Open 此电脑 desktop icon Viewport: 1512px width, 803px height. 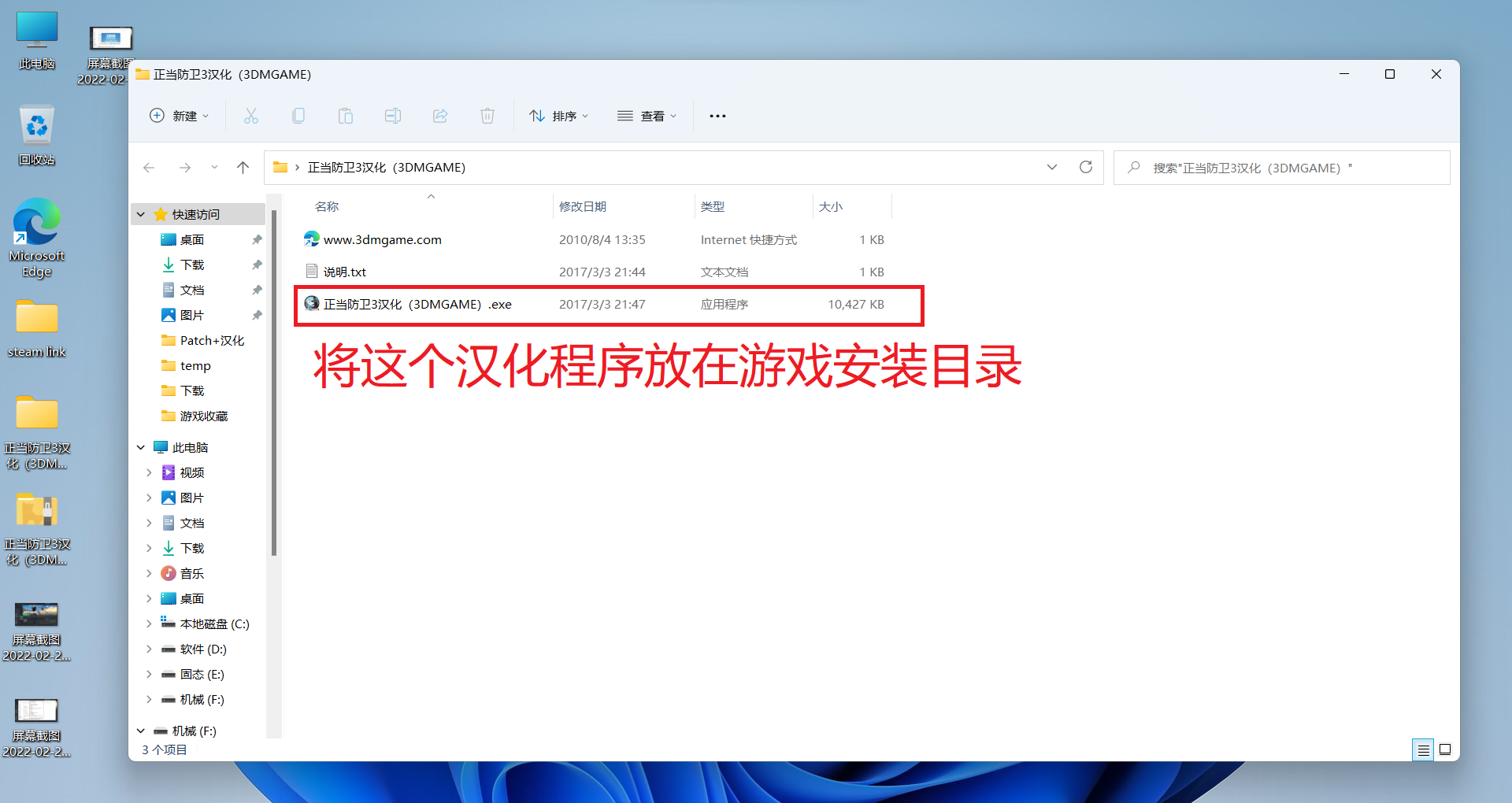click(37, 41)
